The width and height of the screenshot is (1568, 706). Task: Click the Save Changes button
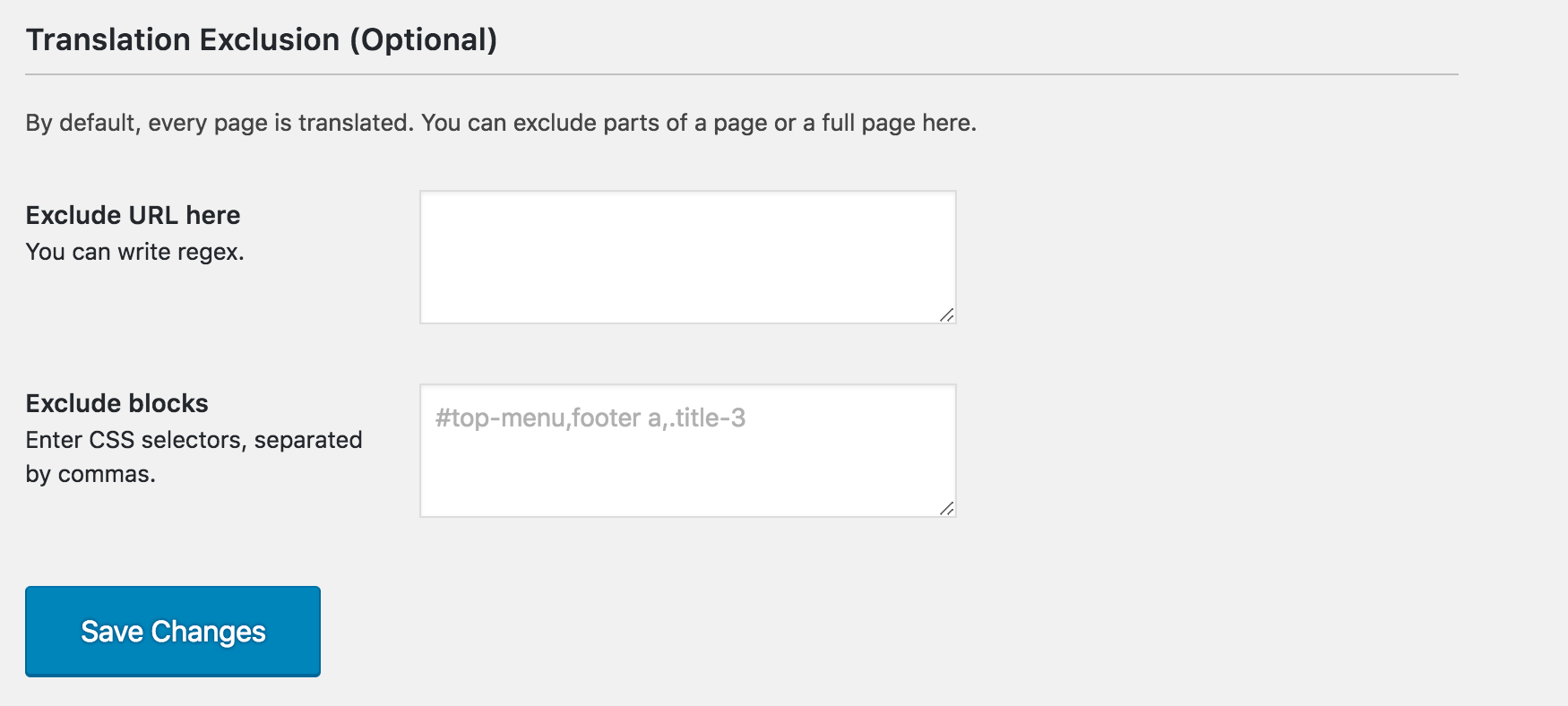(x=172, y=631)
